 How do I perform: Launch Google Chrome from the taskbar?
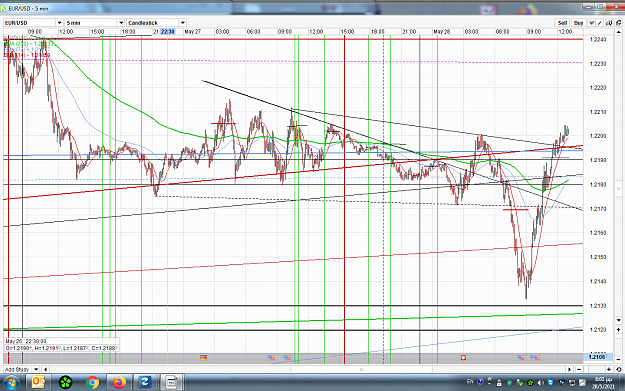coord(92,383)
